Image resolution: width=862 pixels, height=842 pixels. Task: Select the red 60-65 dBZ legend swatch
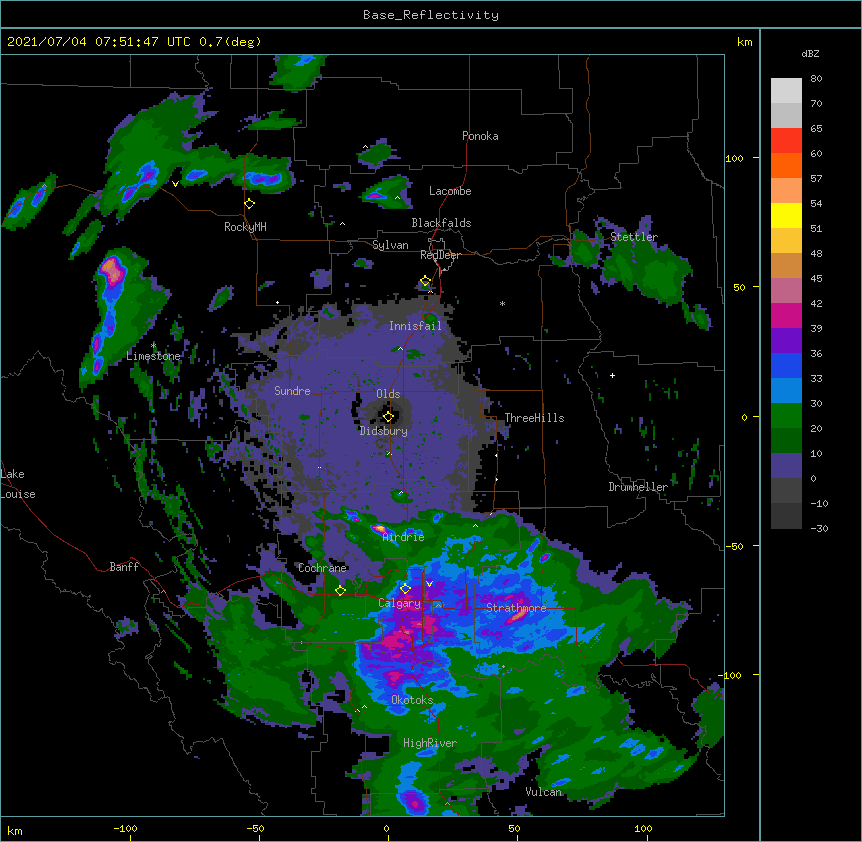[786, 141]
